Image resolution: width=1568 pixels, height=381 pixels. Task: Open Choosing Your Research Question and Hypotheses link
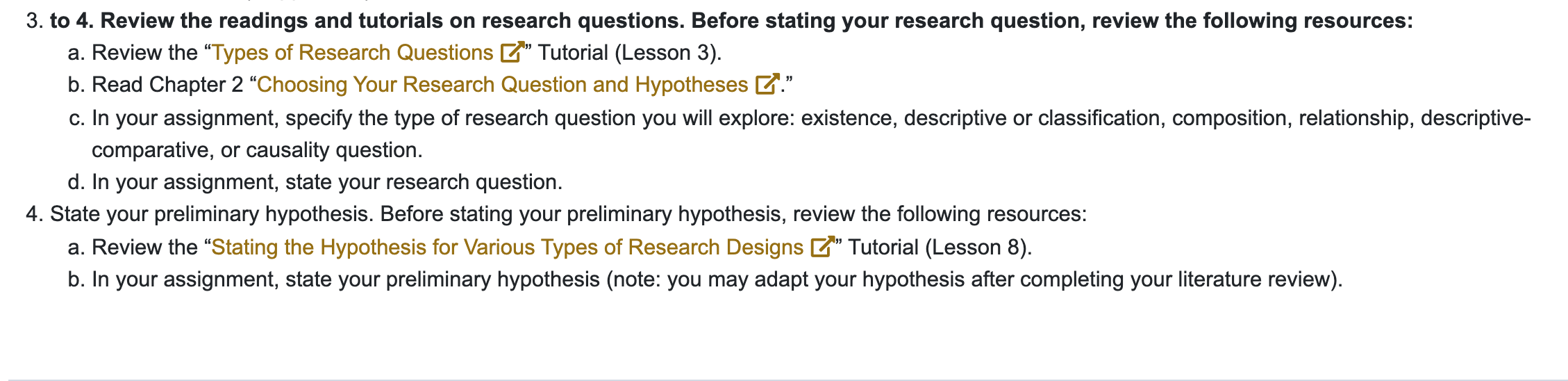click(502, 85)
